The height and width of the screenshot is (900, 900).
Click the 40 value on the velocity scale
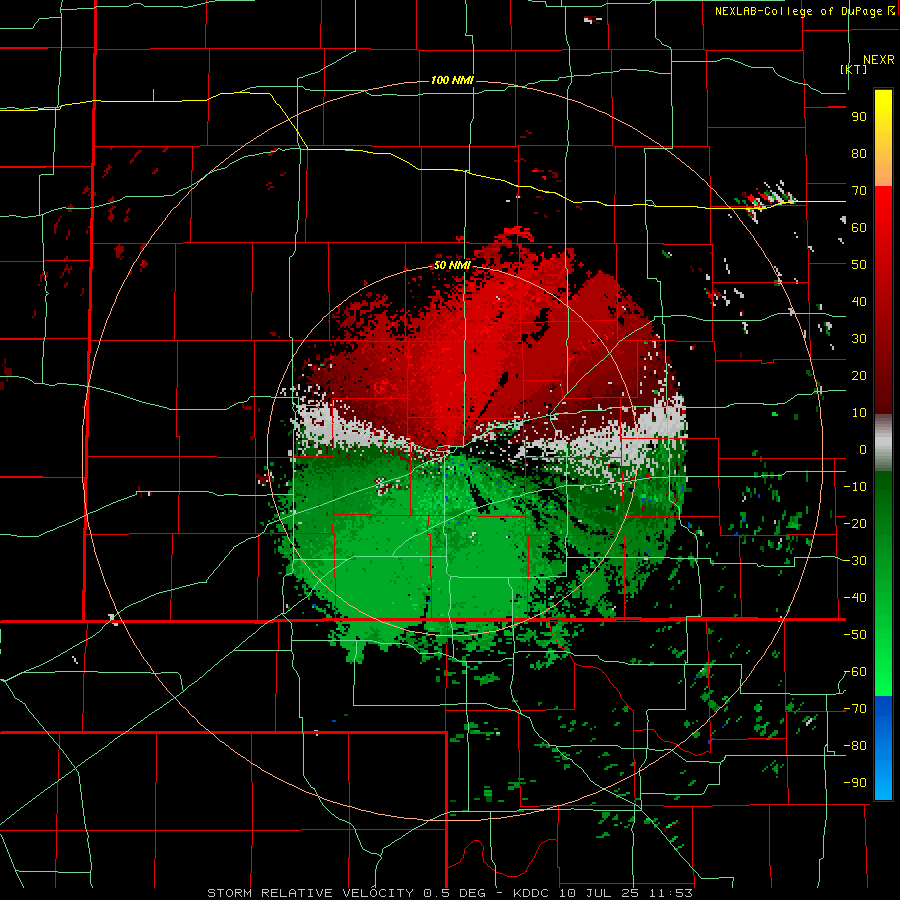point(859,301)
